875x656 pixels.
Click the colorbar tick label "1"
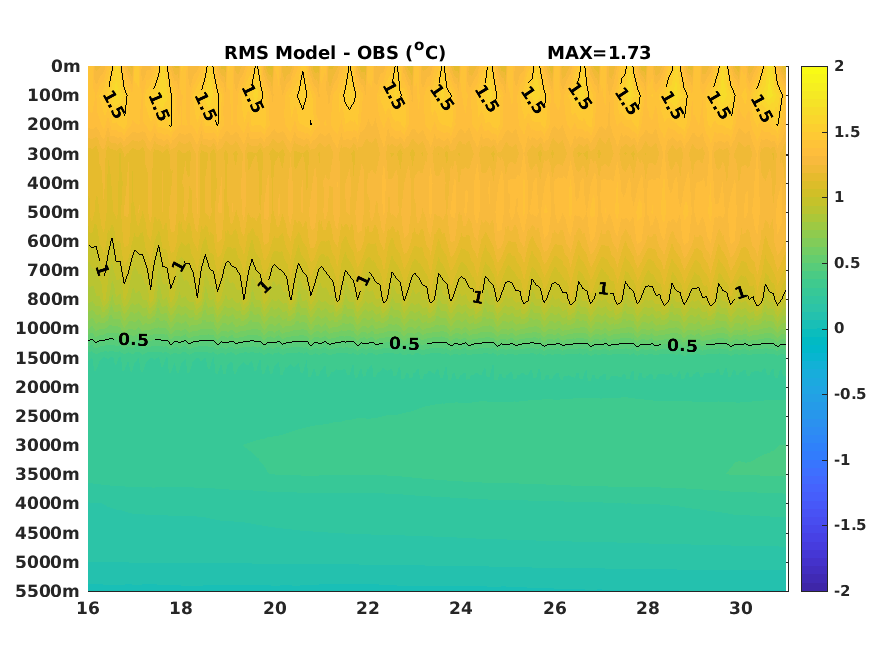coord(839,196)
